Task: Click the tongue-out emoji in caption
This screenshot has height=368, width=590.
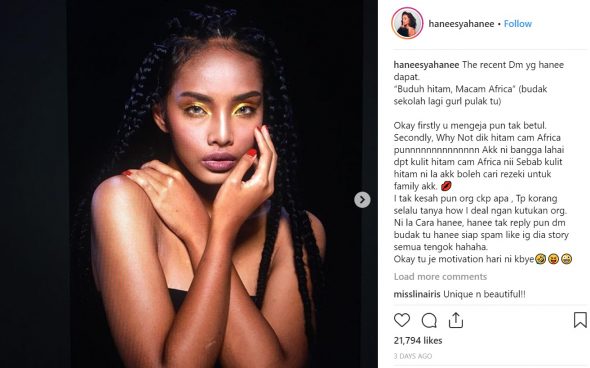Action: pyautogui.click(x=554, y=259)
